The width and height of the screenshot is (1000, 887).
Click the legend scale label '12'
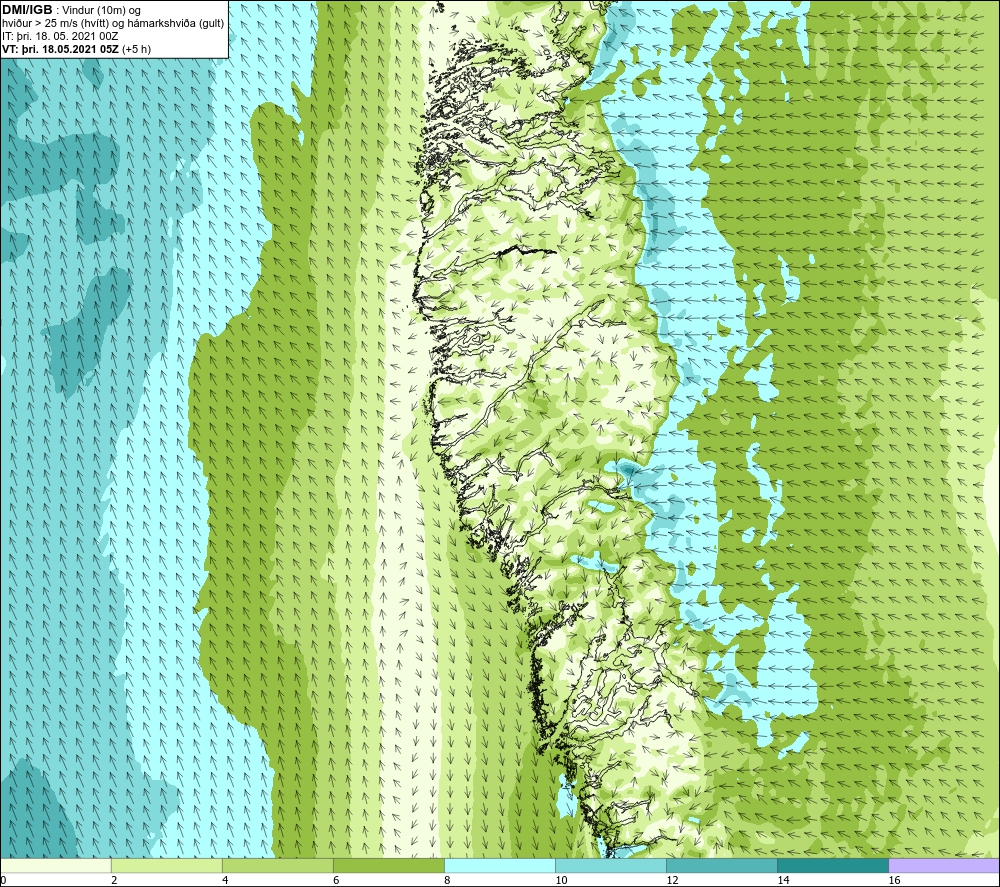click(672, 881)
